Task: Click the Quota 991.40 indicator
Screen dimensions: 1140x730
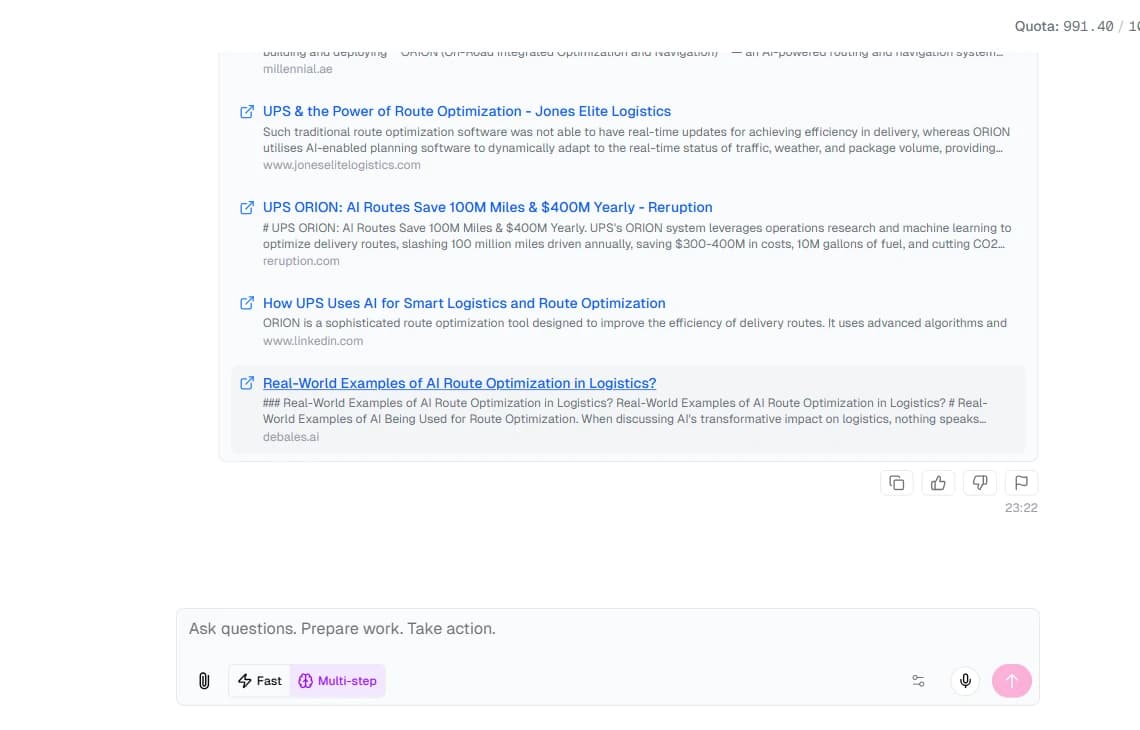Action: point(1077,26)
